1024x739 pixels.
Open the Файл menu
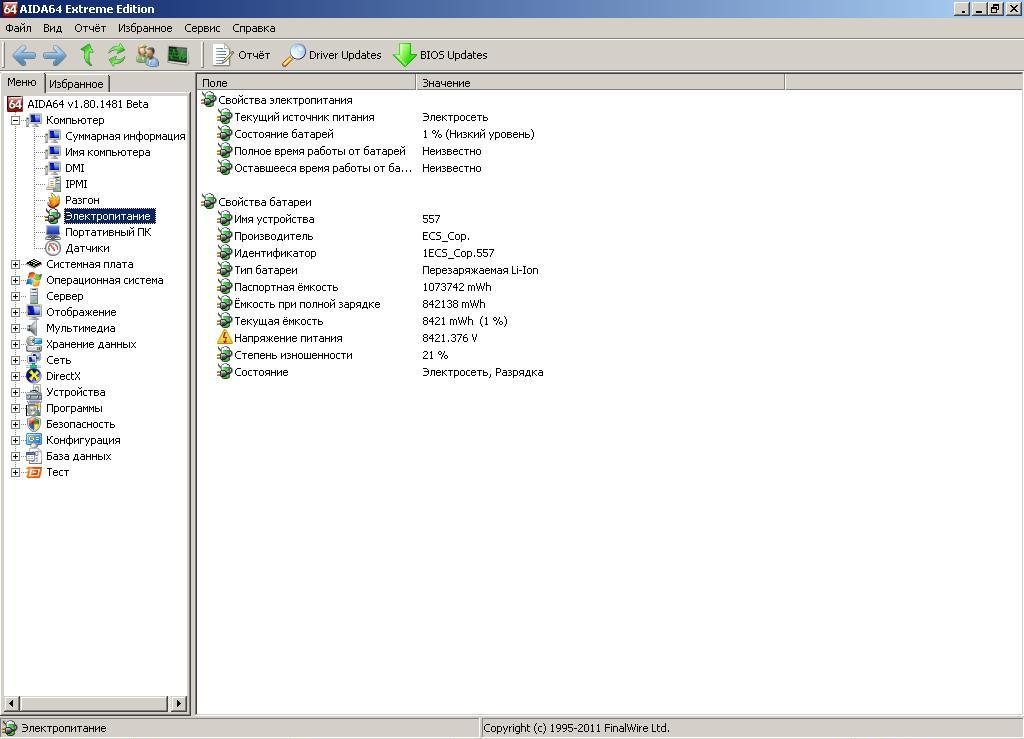click(x=18, y=28)
